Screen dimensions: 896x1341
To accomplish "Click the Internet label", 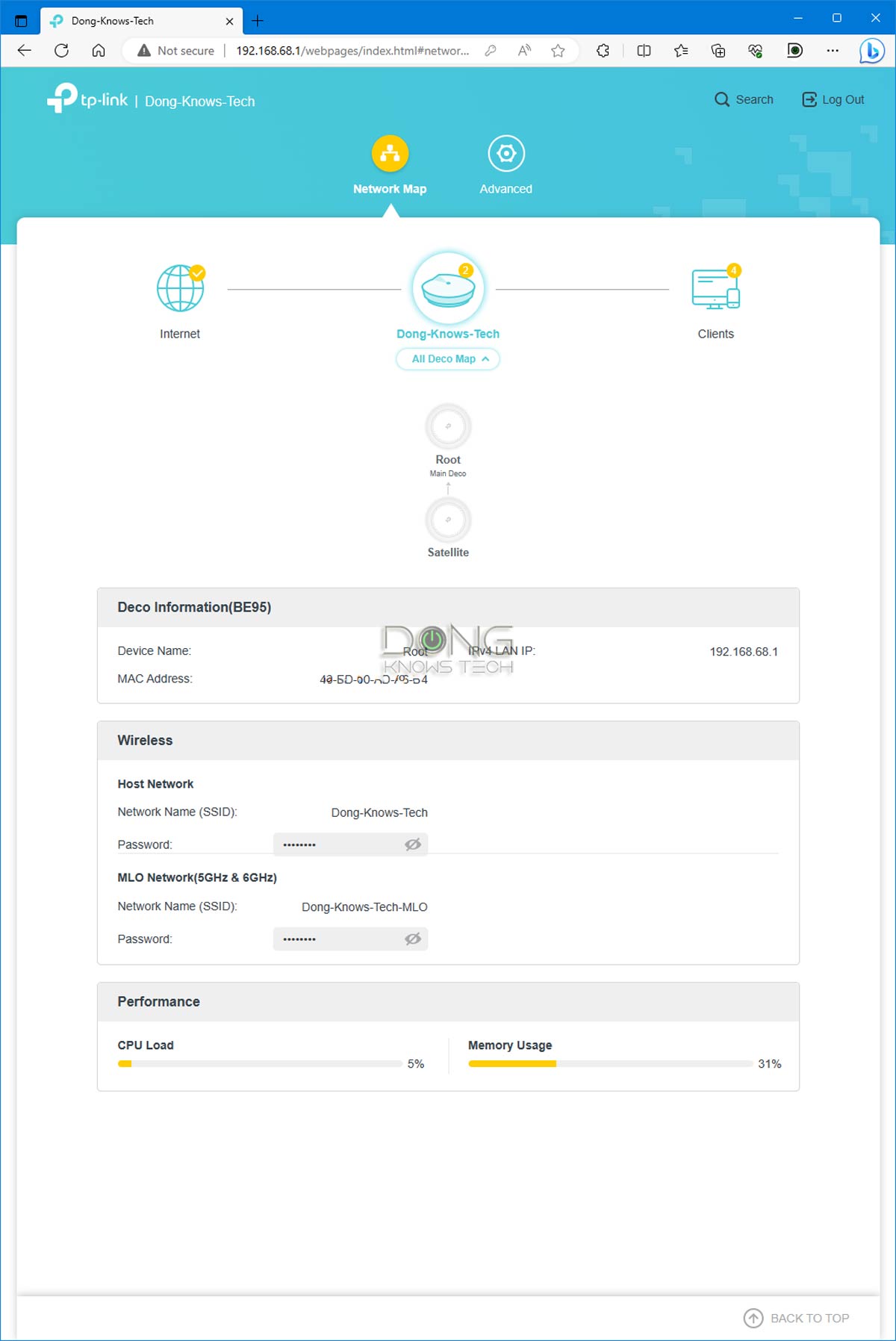I will tap(180, 334).
